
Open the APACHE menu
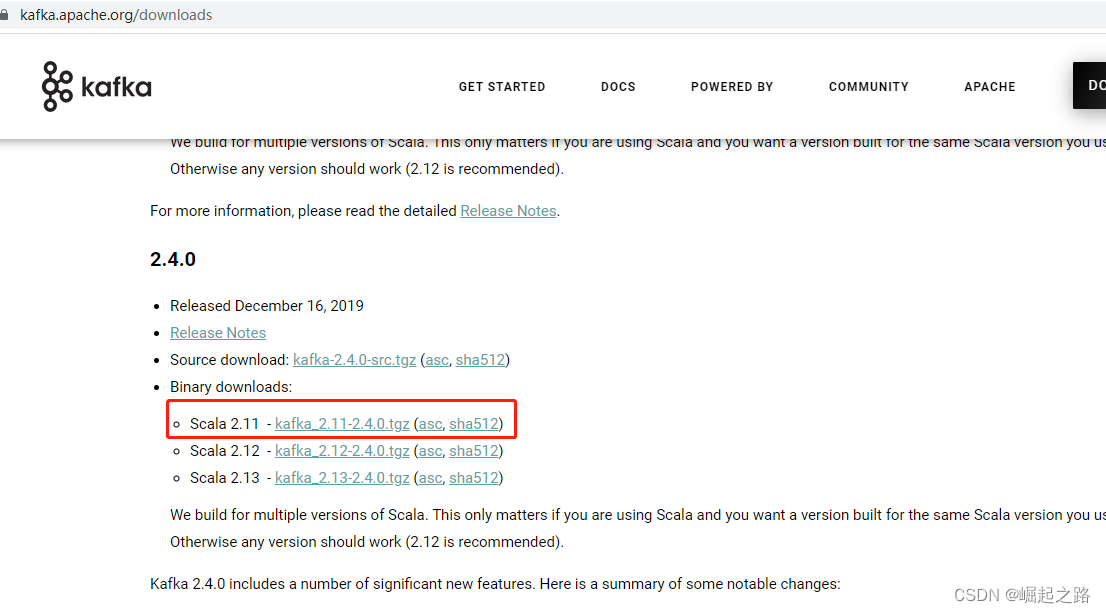point(990,87)
